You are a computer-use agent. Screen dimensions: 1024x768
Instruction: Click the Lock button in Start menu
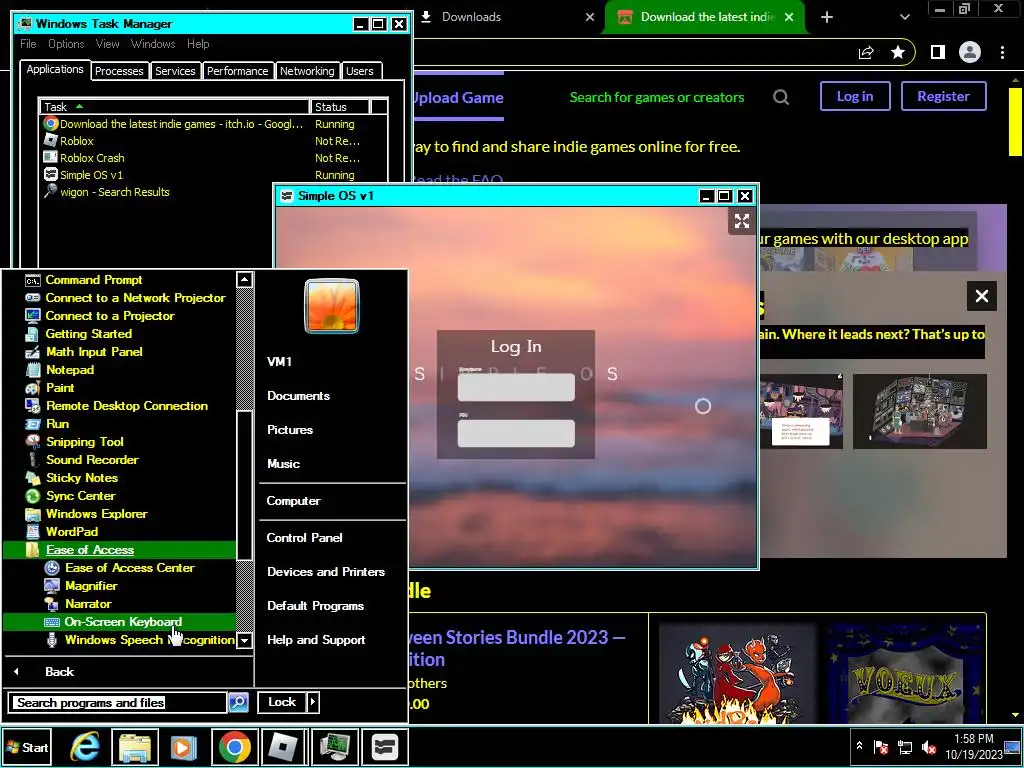282,702
